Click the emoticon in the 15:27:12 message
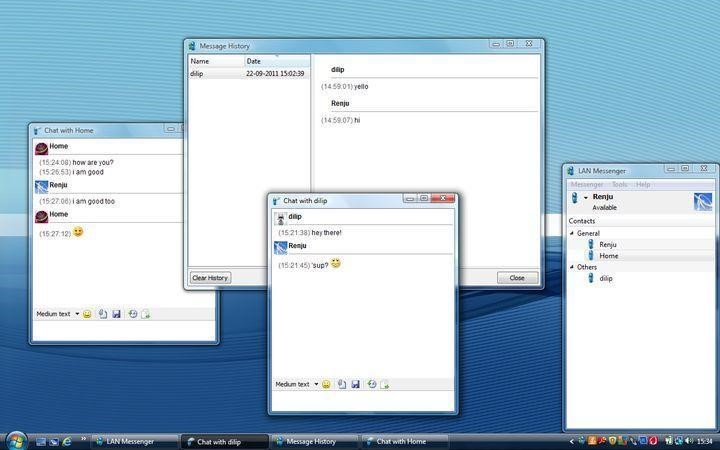 coord(78,231)
